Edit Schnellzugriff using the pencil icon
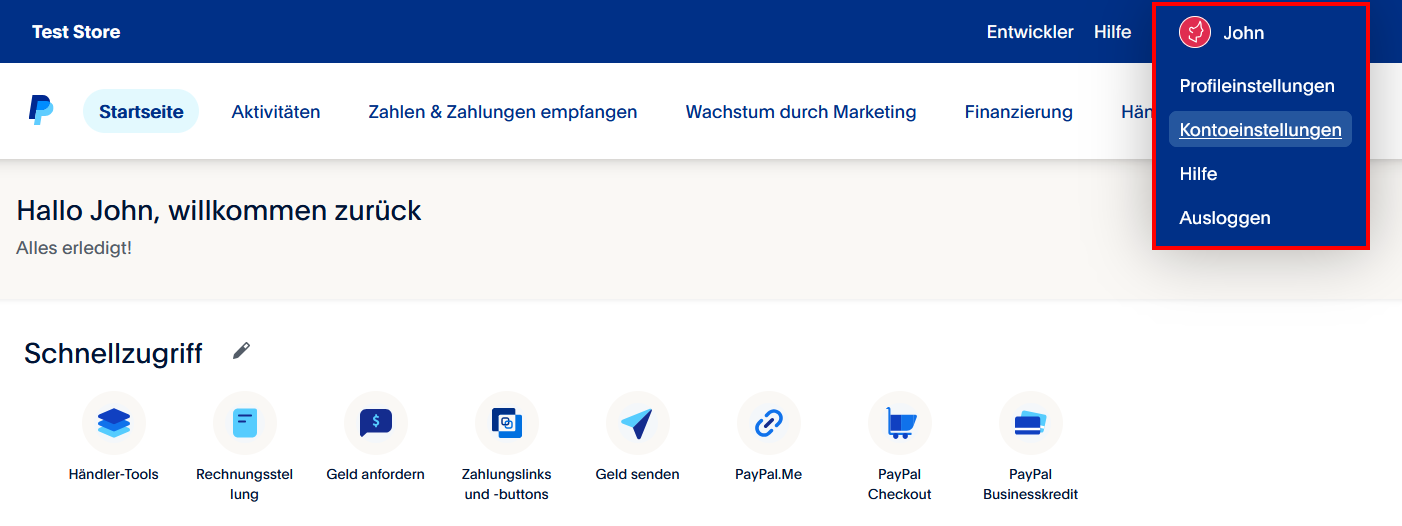This screenshot has height=526, width=1402. pos(241,351)
